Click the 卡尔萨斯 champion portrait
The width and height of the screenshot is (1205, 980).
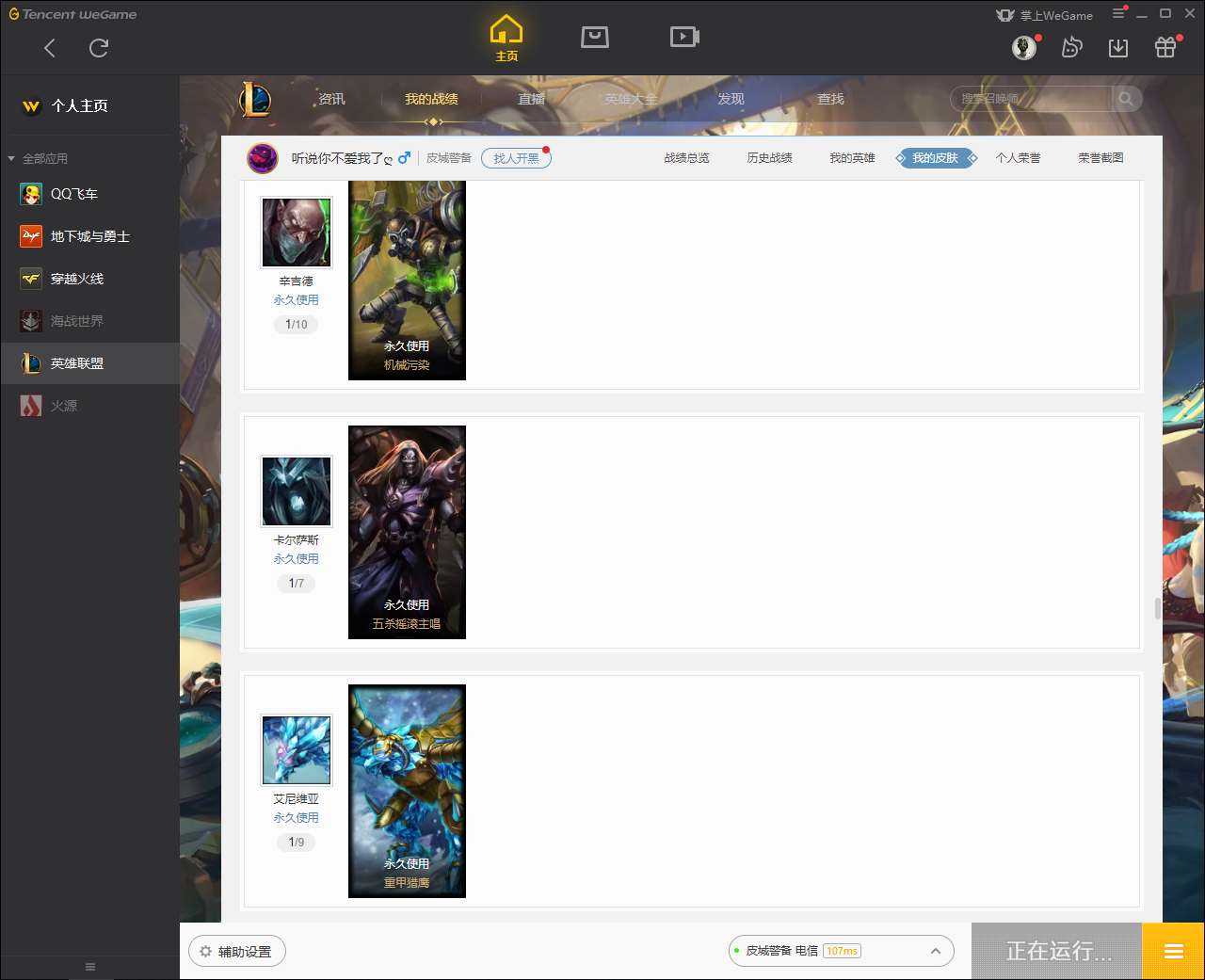coord(297,491)
